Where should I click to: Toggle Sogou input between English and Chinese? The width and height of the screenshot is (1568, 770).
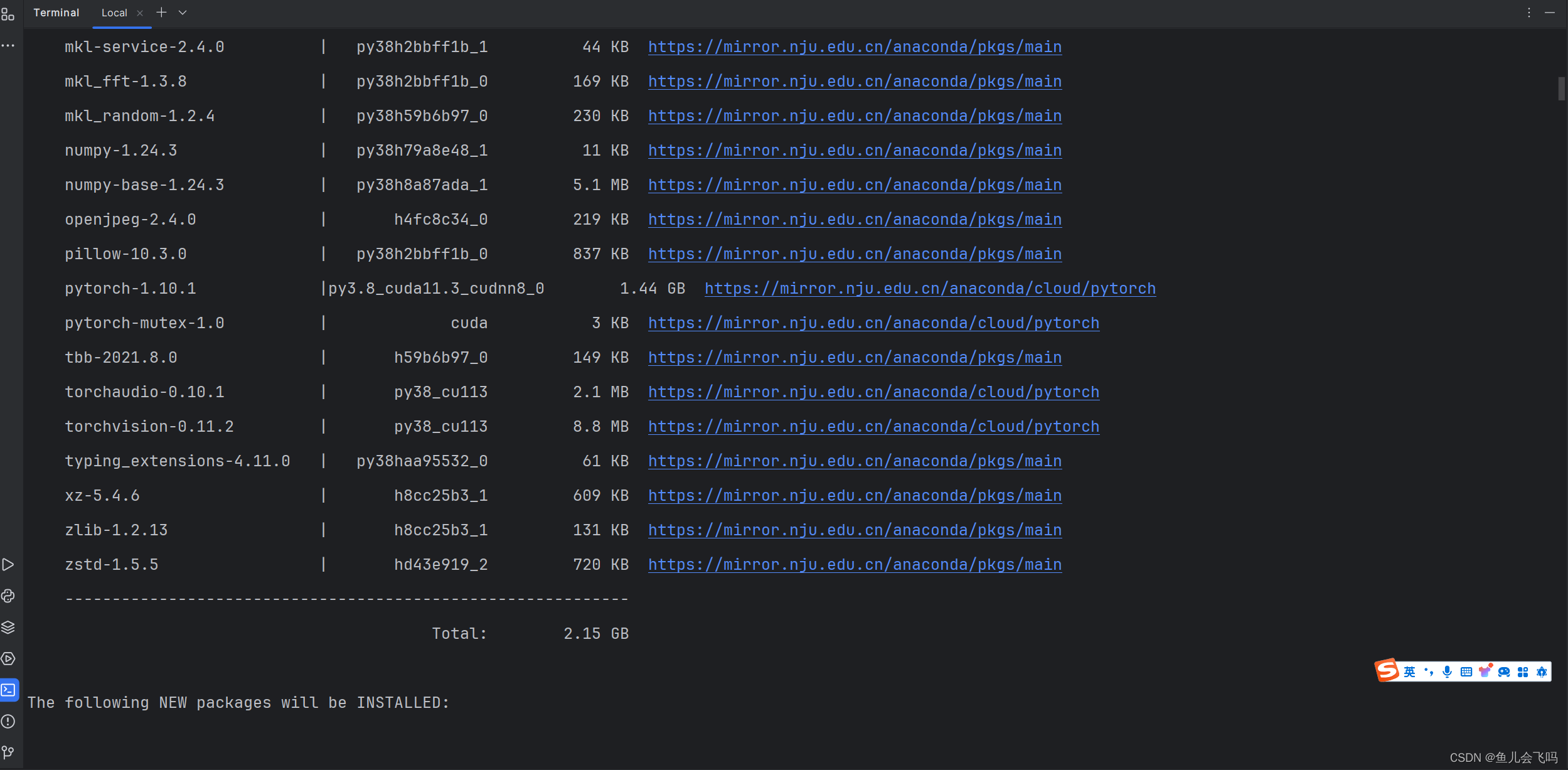point(1409,673)
